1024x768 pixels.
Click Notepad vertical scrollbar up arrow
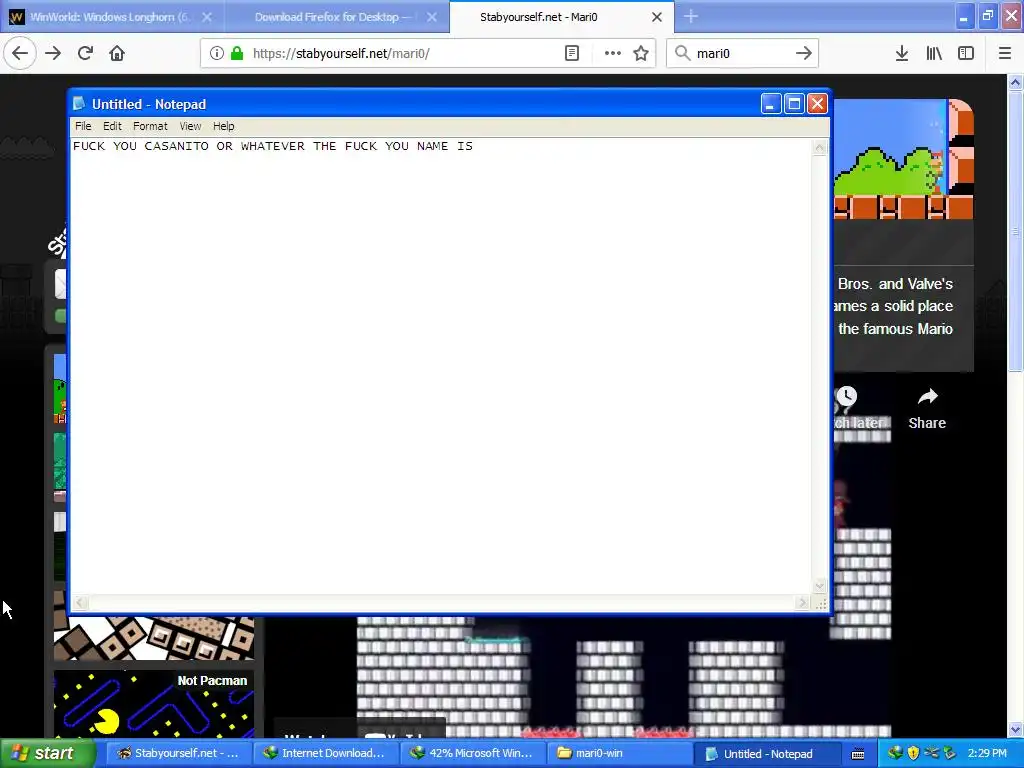point(820,148)
